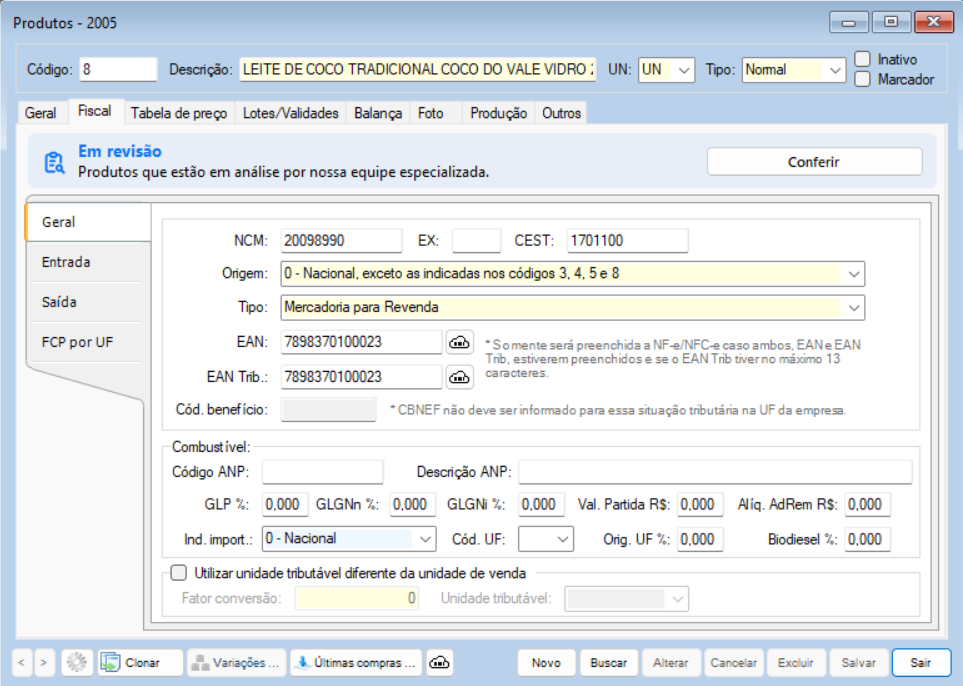
Task: Click the Salvar button
Action: pyautogui.click(x=859, y=663)
